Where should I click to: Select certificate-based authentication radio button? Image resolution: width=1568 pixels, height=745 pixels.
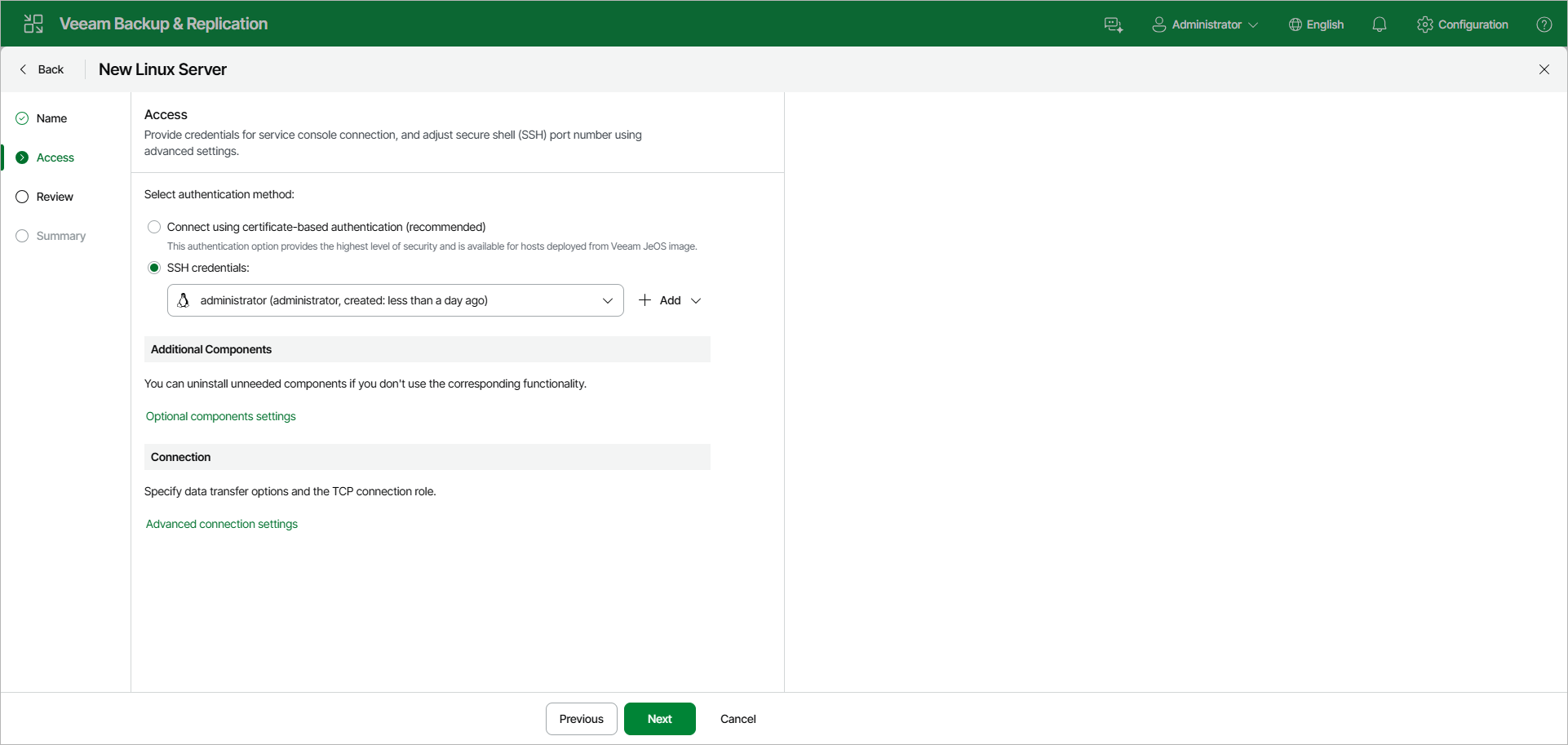click(x=154, y=227)
